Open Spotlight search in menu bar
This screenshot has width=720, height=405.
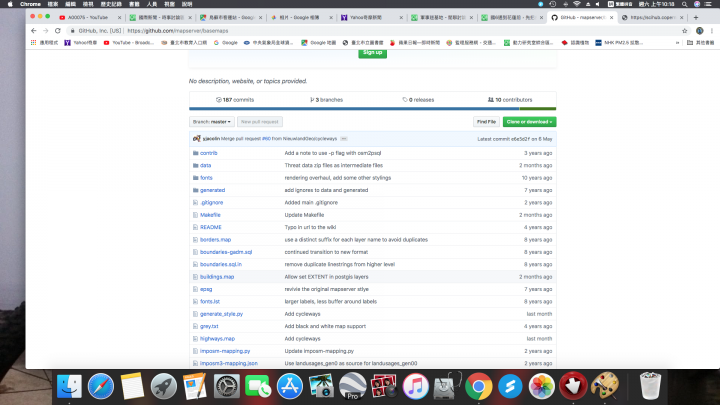click(x=684, y=4)
